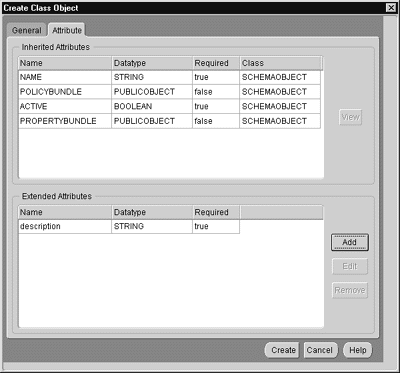Select the NAME attribute row

(x=170, y=77)
